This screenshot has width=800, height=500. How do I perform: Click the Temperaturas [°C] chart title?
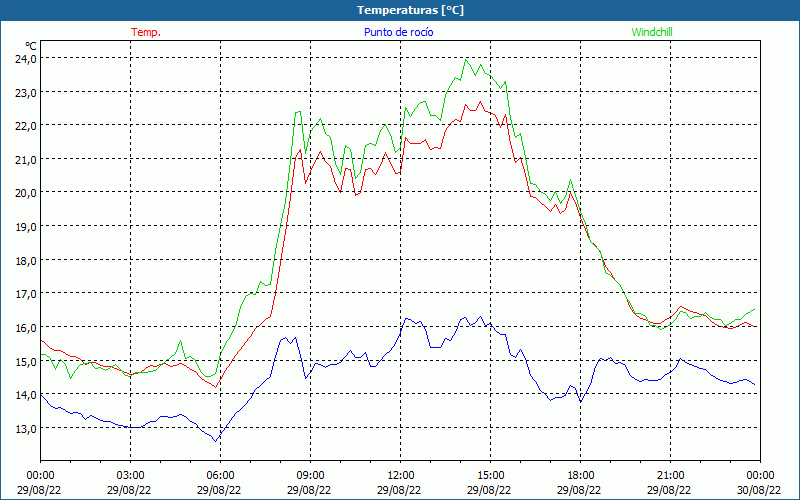pyautogui.click(x=410, y=10)
